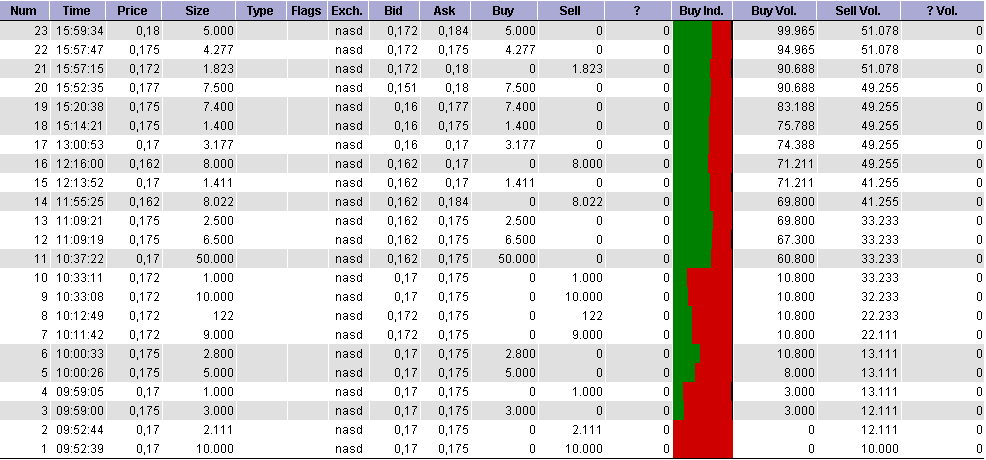Viewport: 986px width, 460px height.
Task: Click the Buy column header
Action: pos(504,11)
